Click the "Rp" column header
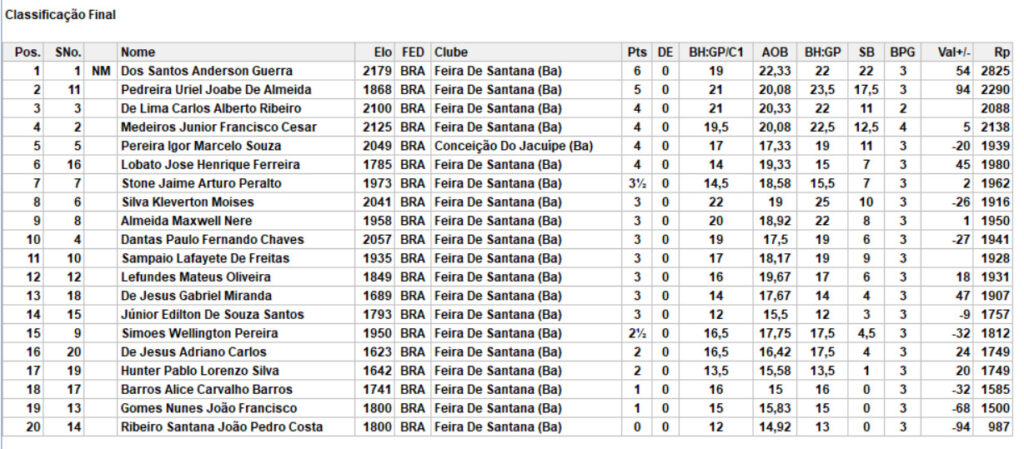 pos(1001,52)
